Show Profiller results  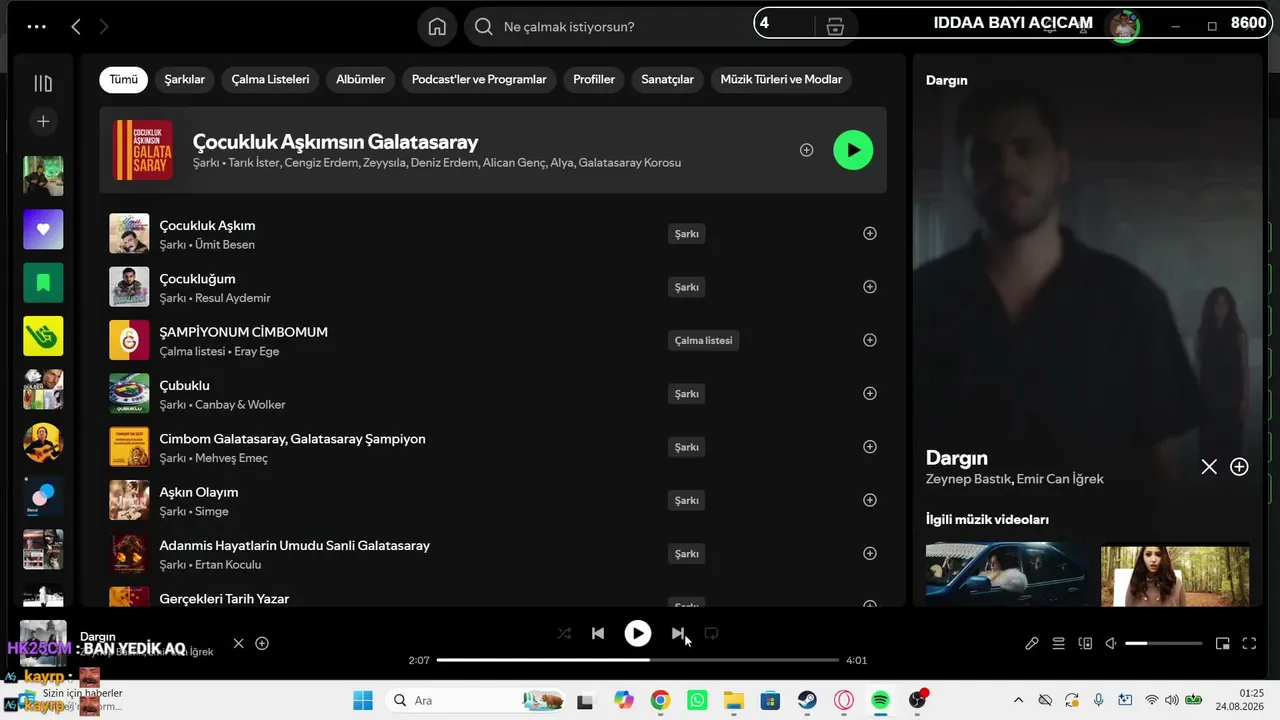(x=594, y=80)
